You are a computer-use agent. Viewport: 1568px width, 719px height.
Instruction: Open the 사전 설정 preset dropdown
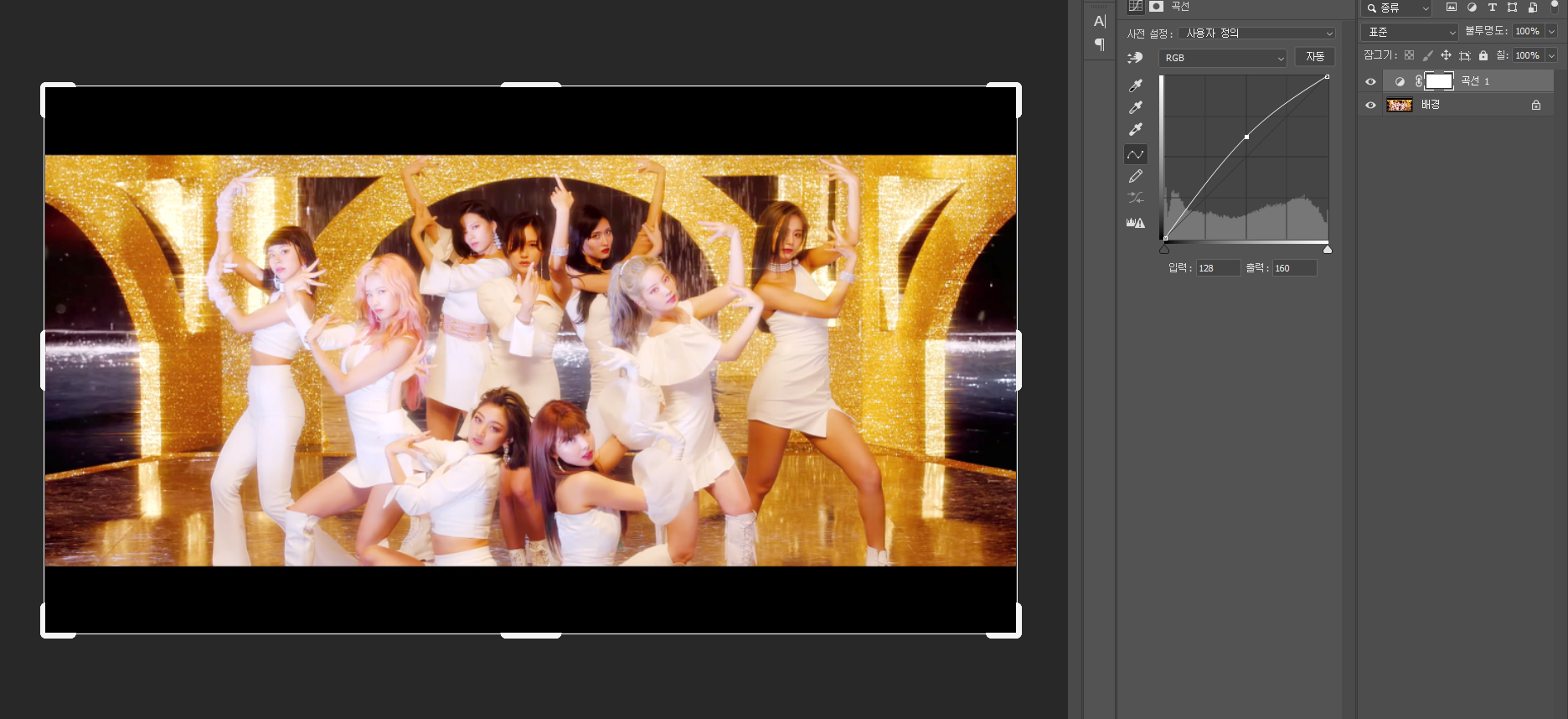(x=1256, y=34)
